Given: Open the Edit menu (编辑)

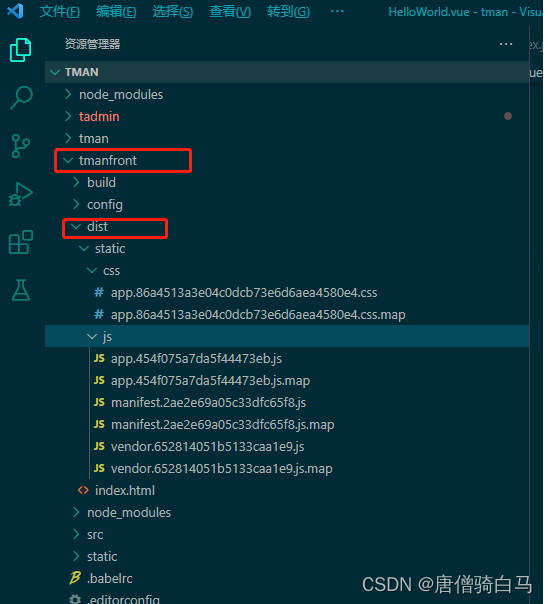Looking at the screenshot, I should click(116, 12).
